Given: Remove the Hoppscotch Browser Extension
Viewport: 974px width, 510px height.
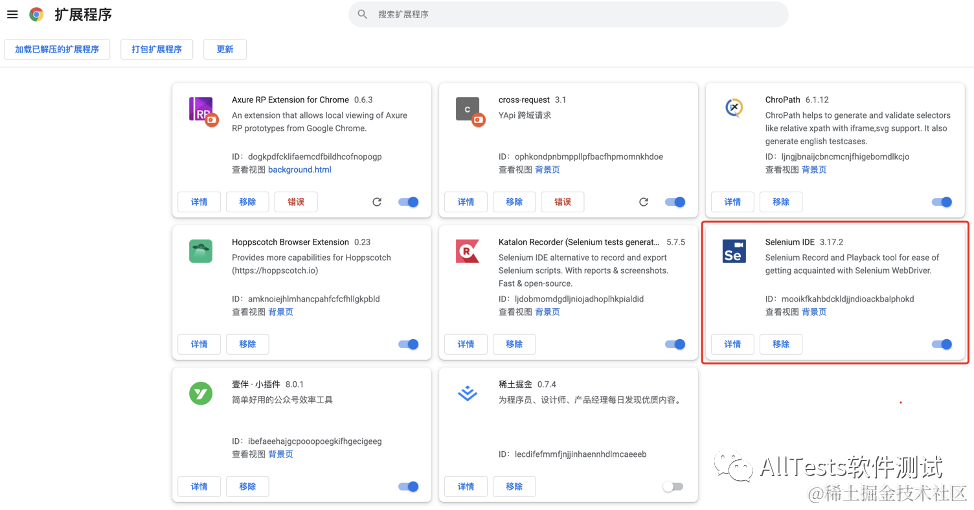Looking at the screenshot, I should tap(247, 344).
